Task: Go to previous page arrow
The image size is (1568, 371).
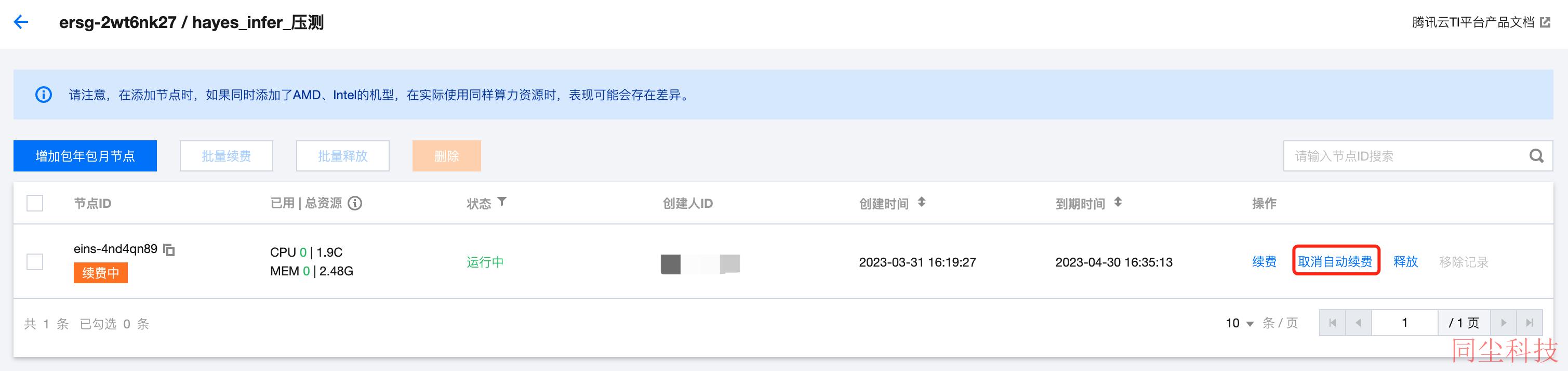Action: pos(1358,323)
